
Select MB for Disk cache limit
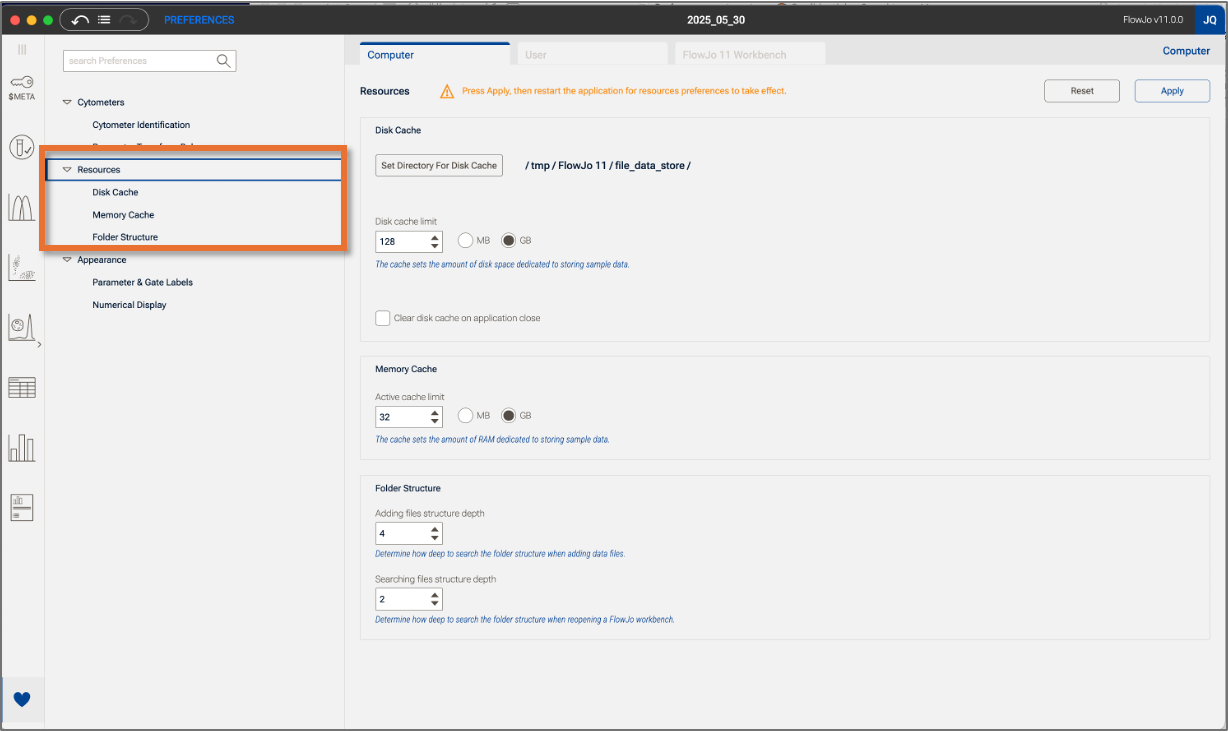coord(465,241)
